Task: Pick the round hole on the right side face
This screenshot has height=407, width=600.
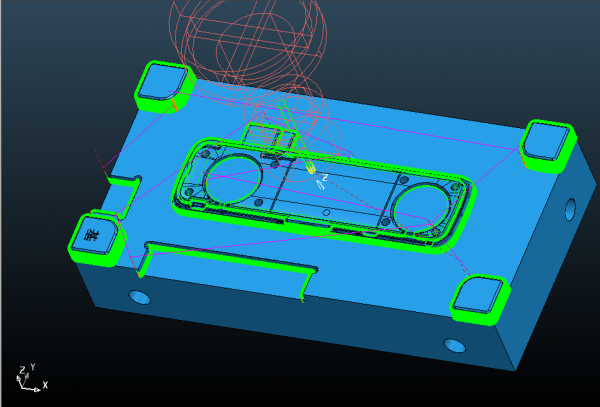Action: click(570, 210)
